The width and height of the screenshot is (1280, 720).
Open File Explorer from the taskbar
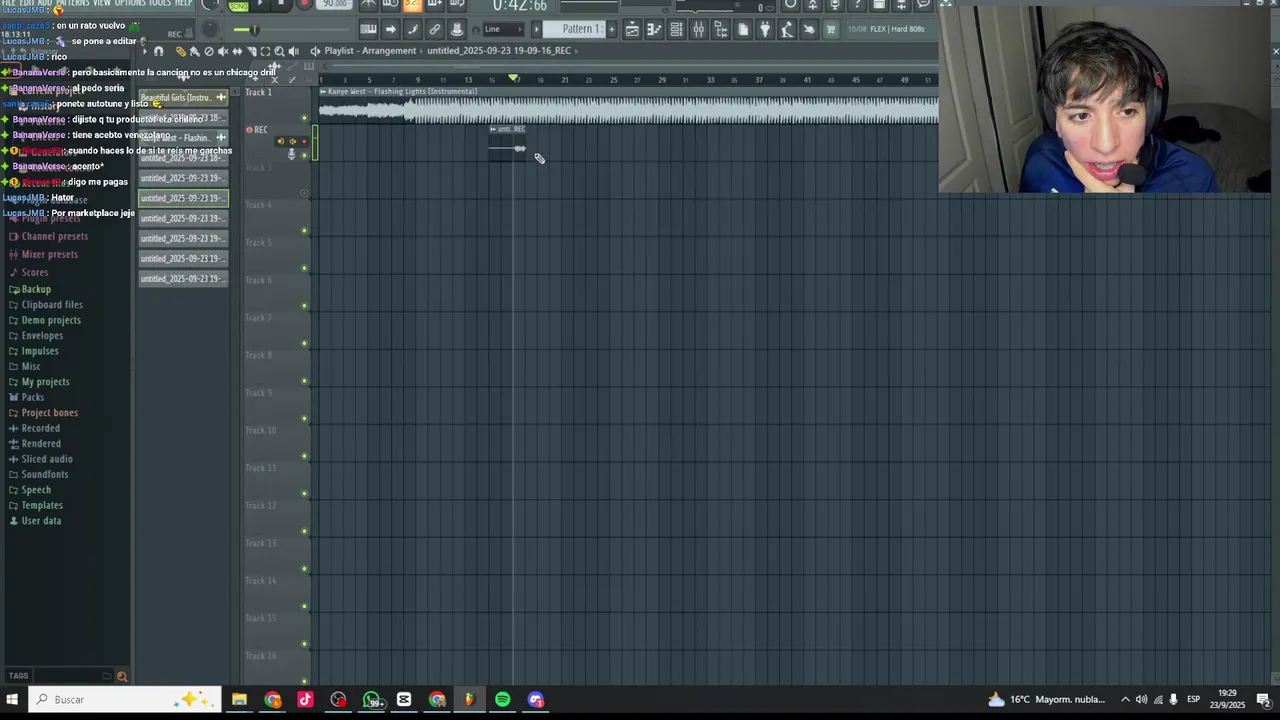[239, 700]
